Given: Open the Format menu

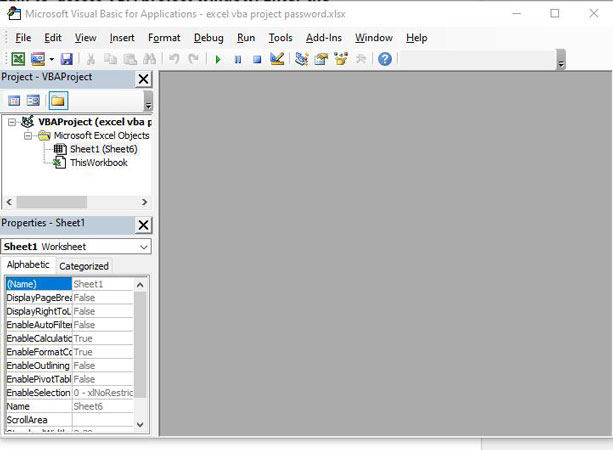Looking at the screenshot, I should [x=164, y=38].
